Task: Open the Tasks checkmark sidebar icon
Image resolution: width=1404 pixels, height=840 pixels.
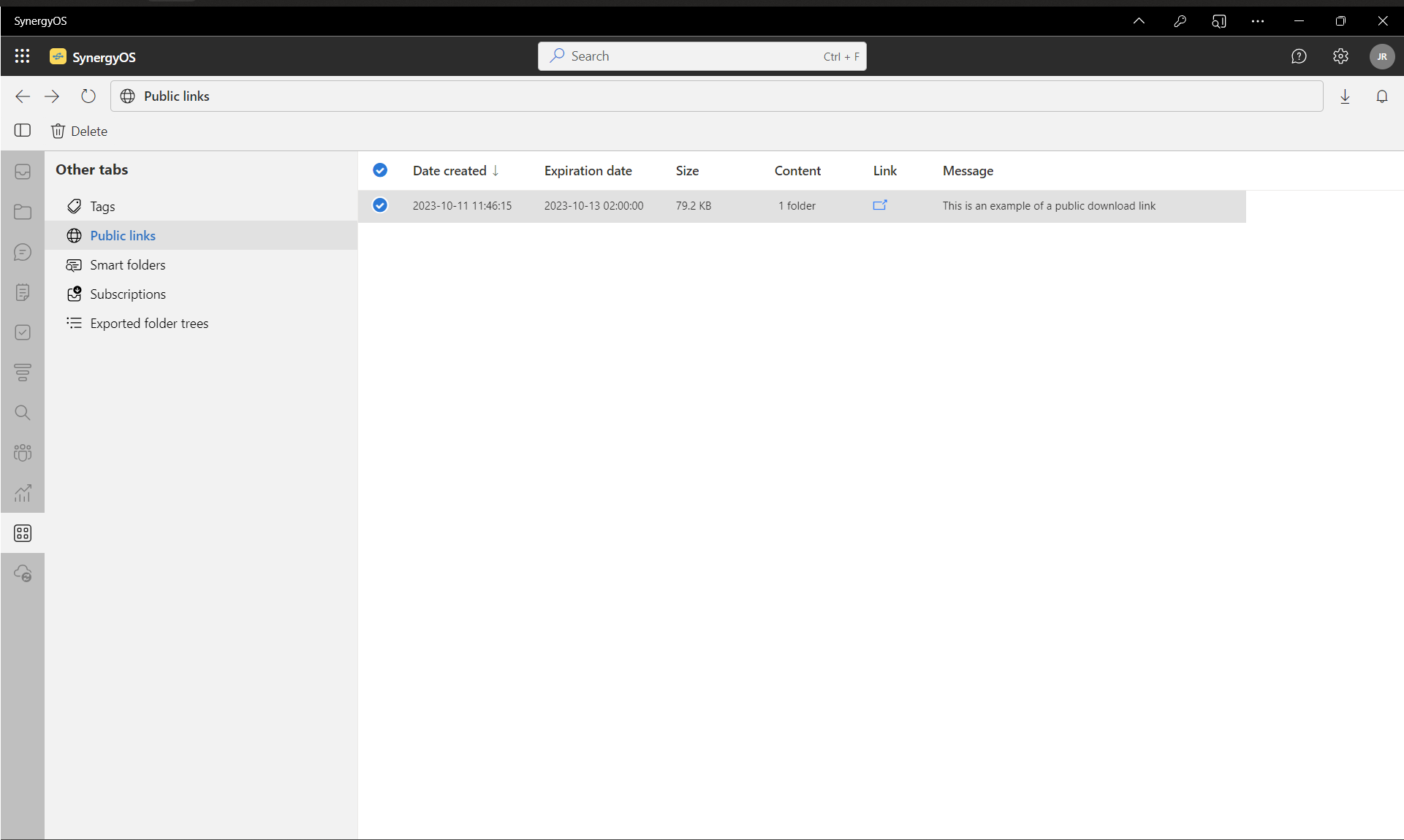Action: pyautogui.click(x=23, y=332)
